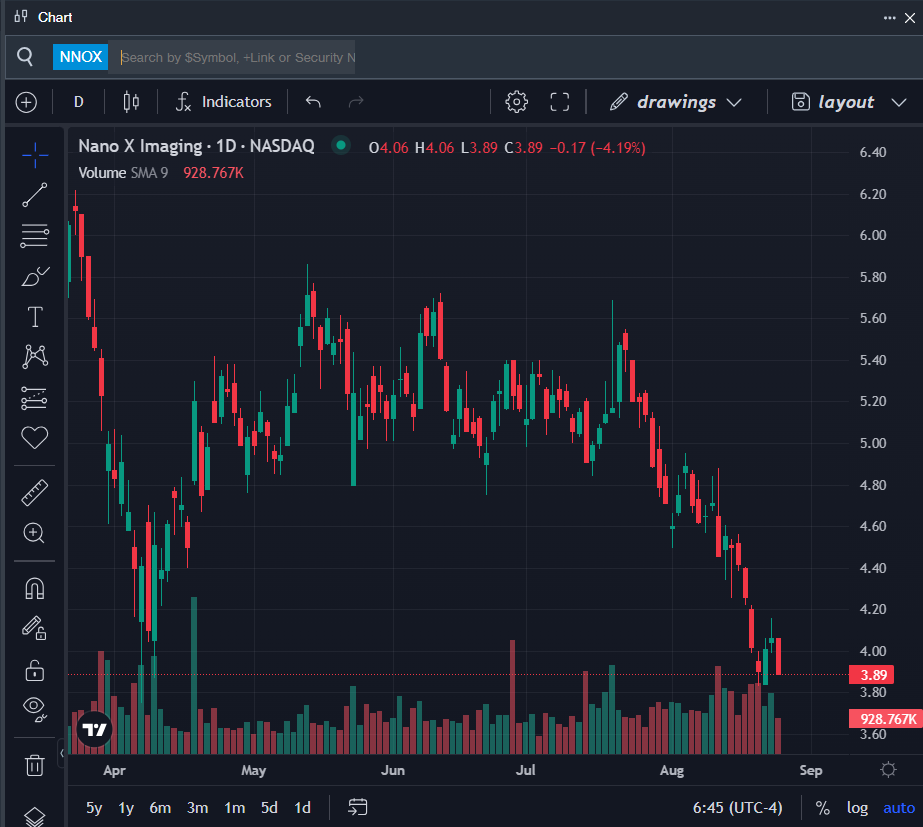Set time range to 5y
Image resolution: width=923 pixels, height=827 pixels.
(x=94, y=808)
